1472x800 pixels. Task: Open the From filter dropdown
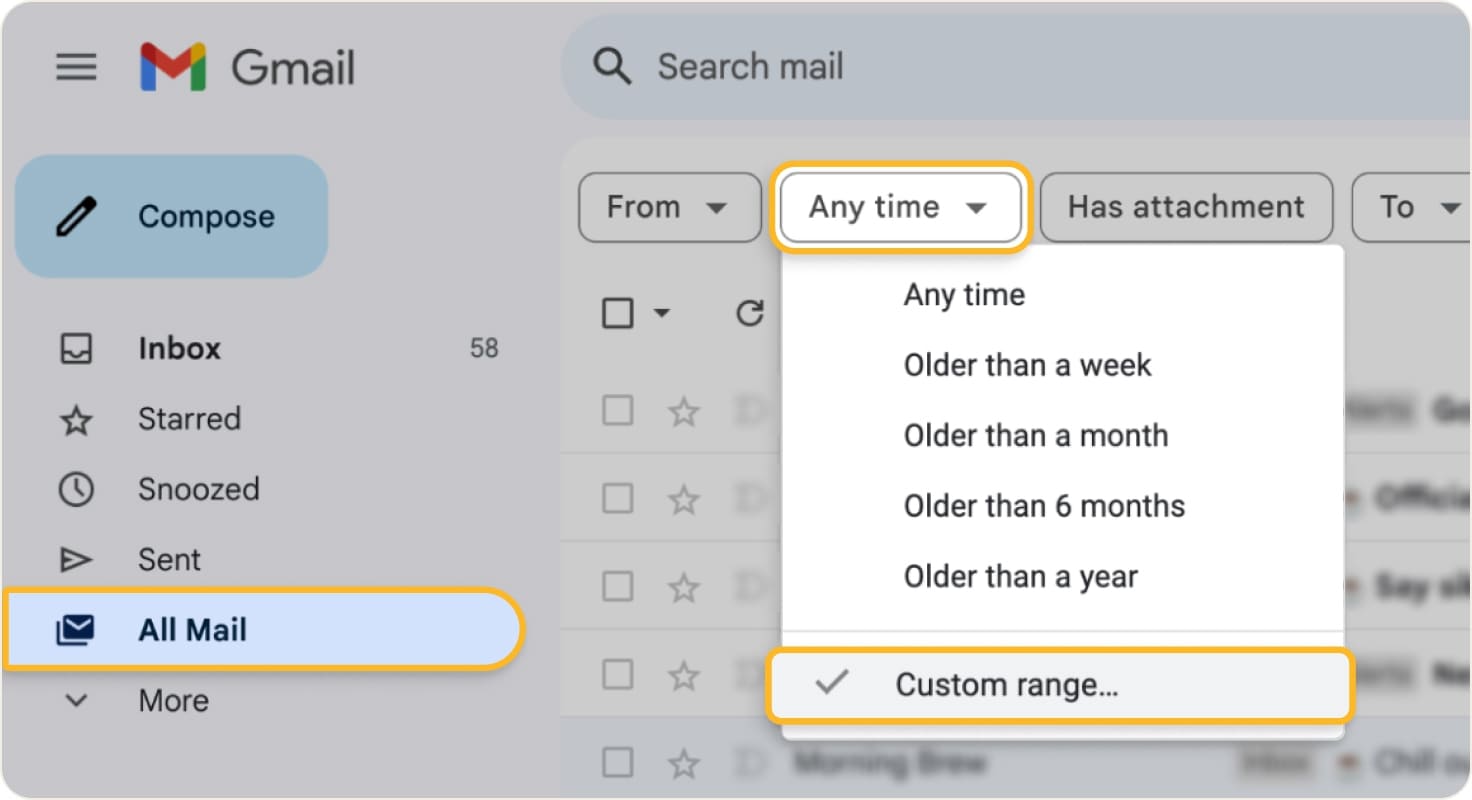pos(668,207)
